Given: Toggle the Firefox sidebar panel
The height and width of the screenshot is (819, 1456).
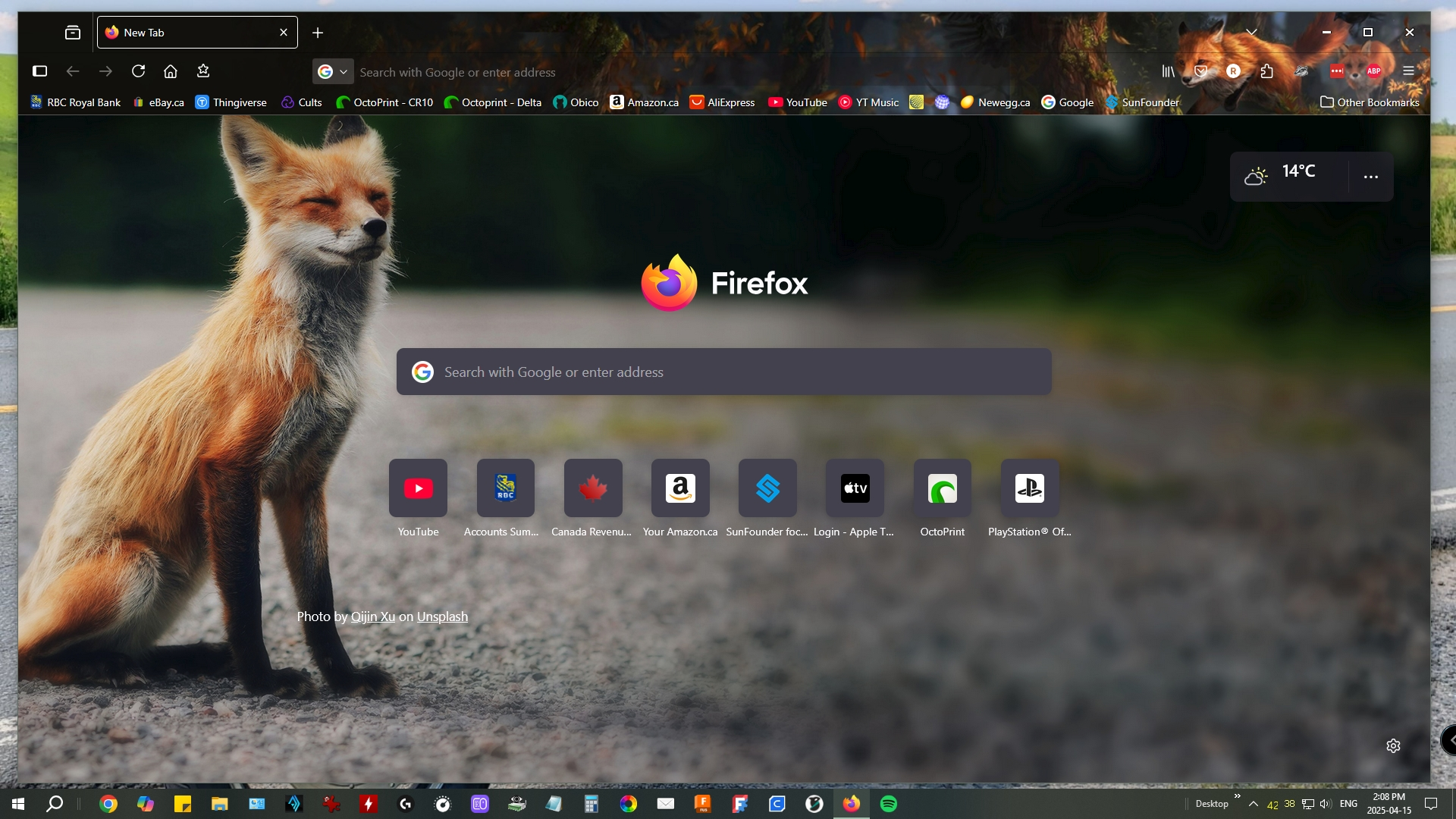Looking at the screenshot, I should tap(40, 71).
